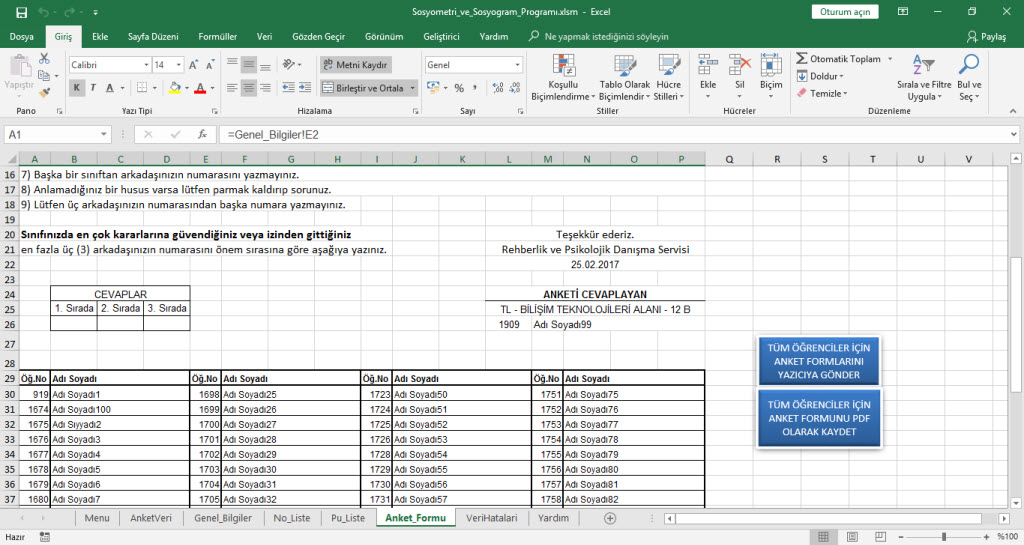
Task: Decrease font size with smaller A icon
Action: 210,65
